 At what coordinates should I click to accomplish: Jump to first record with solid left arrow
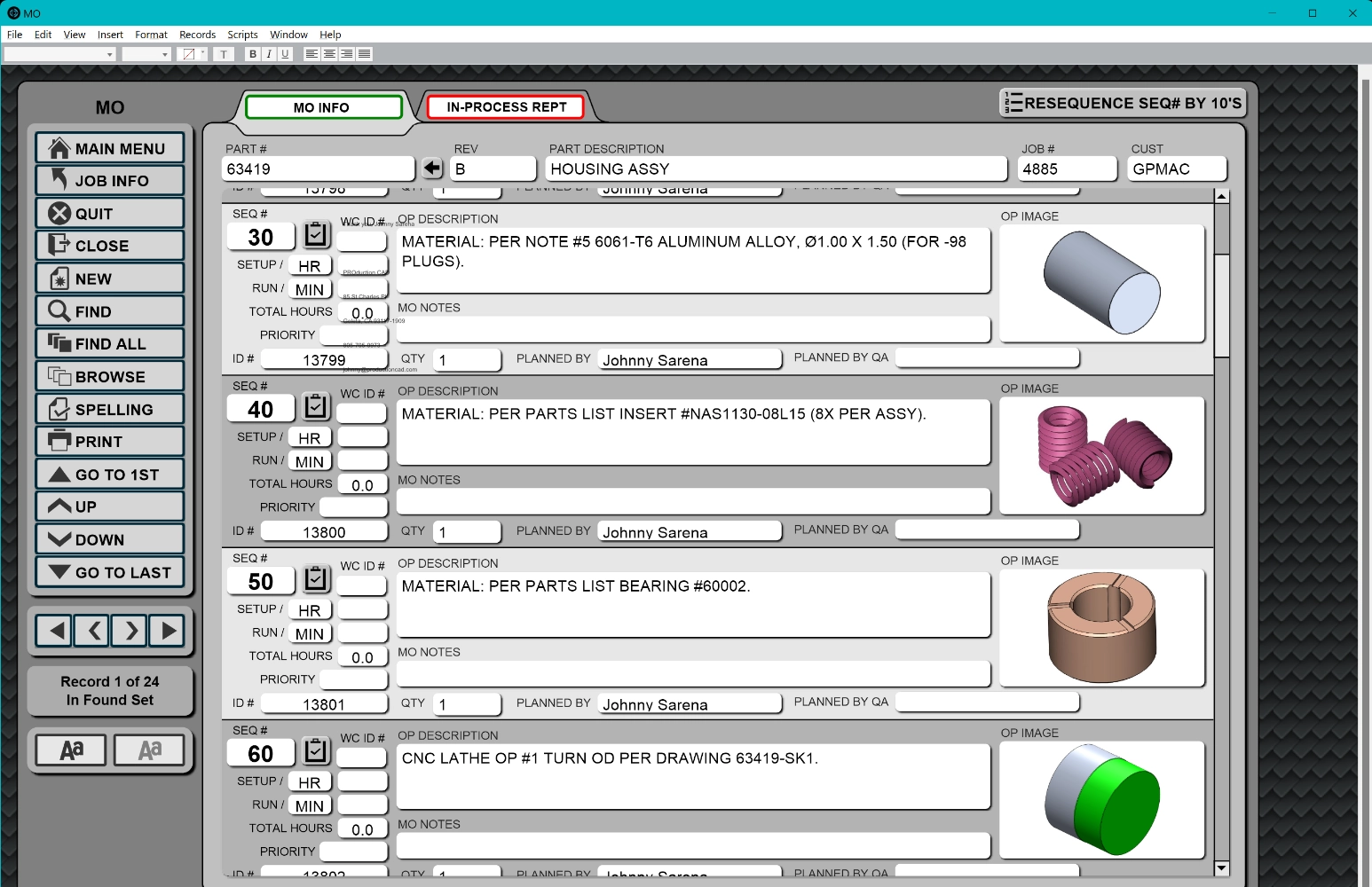(x=55, y=631)
